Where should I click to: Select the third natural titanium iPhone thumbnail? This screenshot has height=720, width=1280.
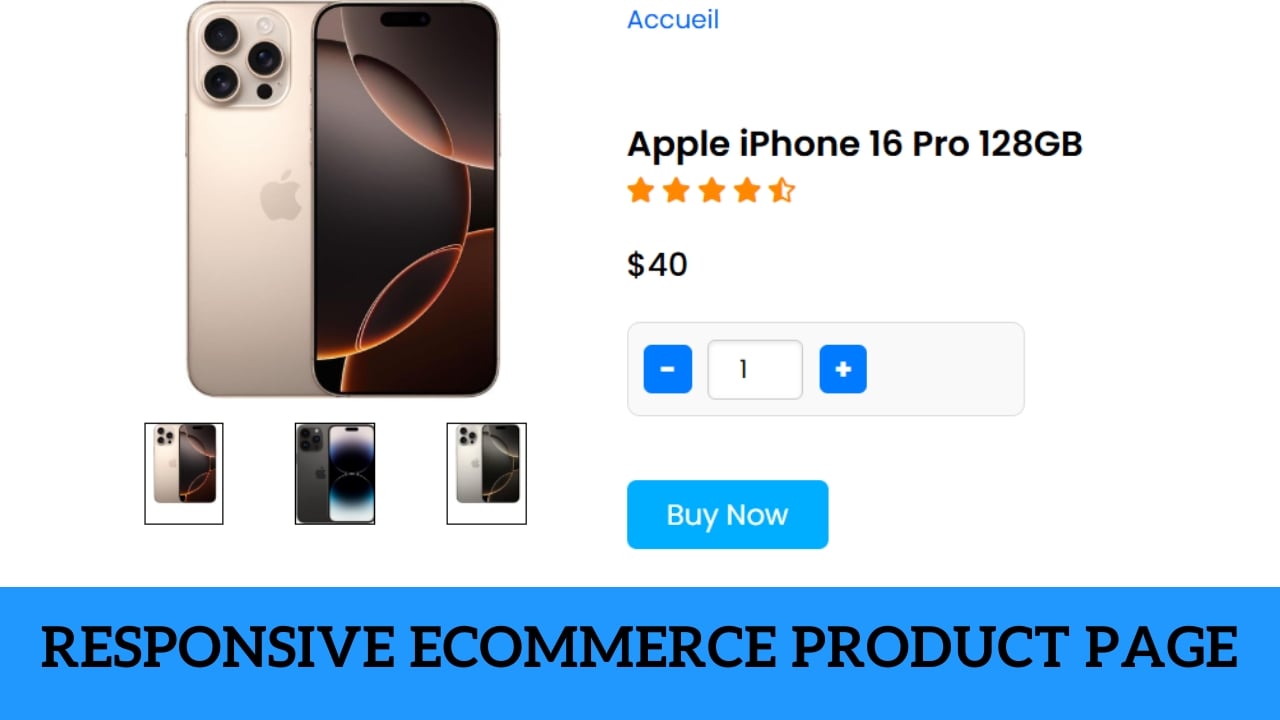[x=487, y=473]
